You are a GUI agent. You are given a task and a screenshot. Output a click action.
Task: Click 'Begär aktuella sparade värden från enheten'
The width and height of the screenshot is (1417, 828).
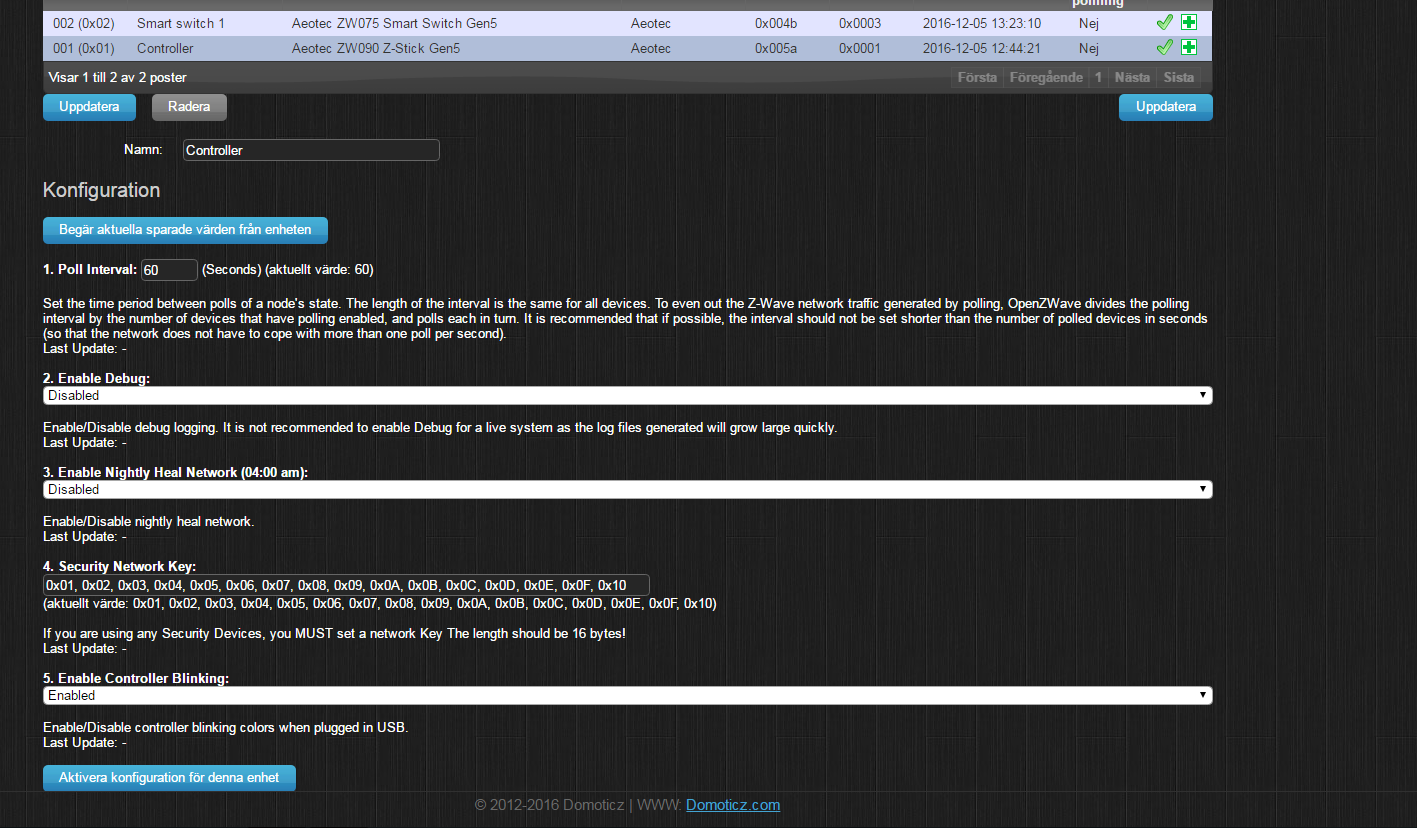point(185,230)
